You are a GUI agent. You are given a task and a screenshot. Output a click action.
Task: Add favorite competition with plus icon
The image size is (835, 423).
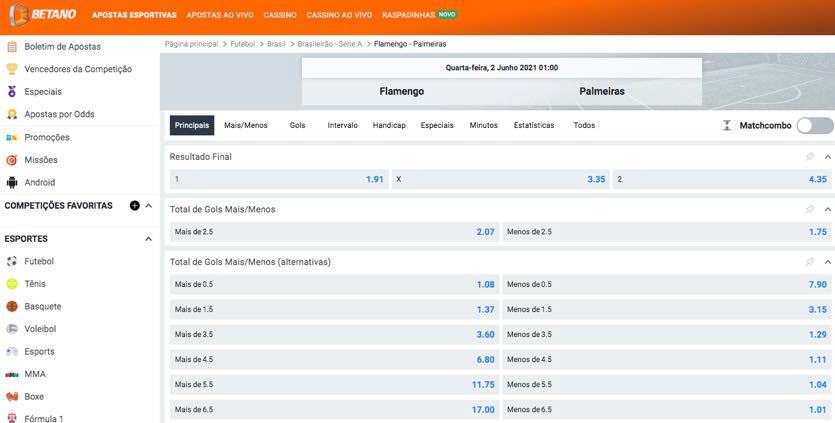(135, 206)
